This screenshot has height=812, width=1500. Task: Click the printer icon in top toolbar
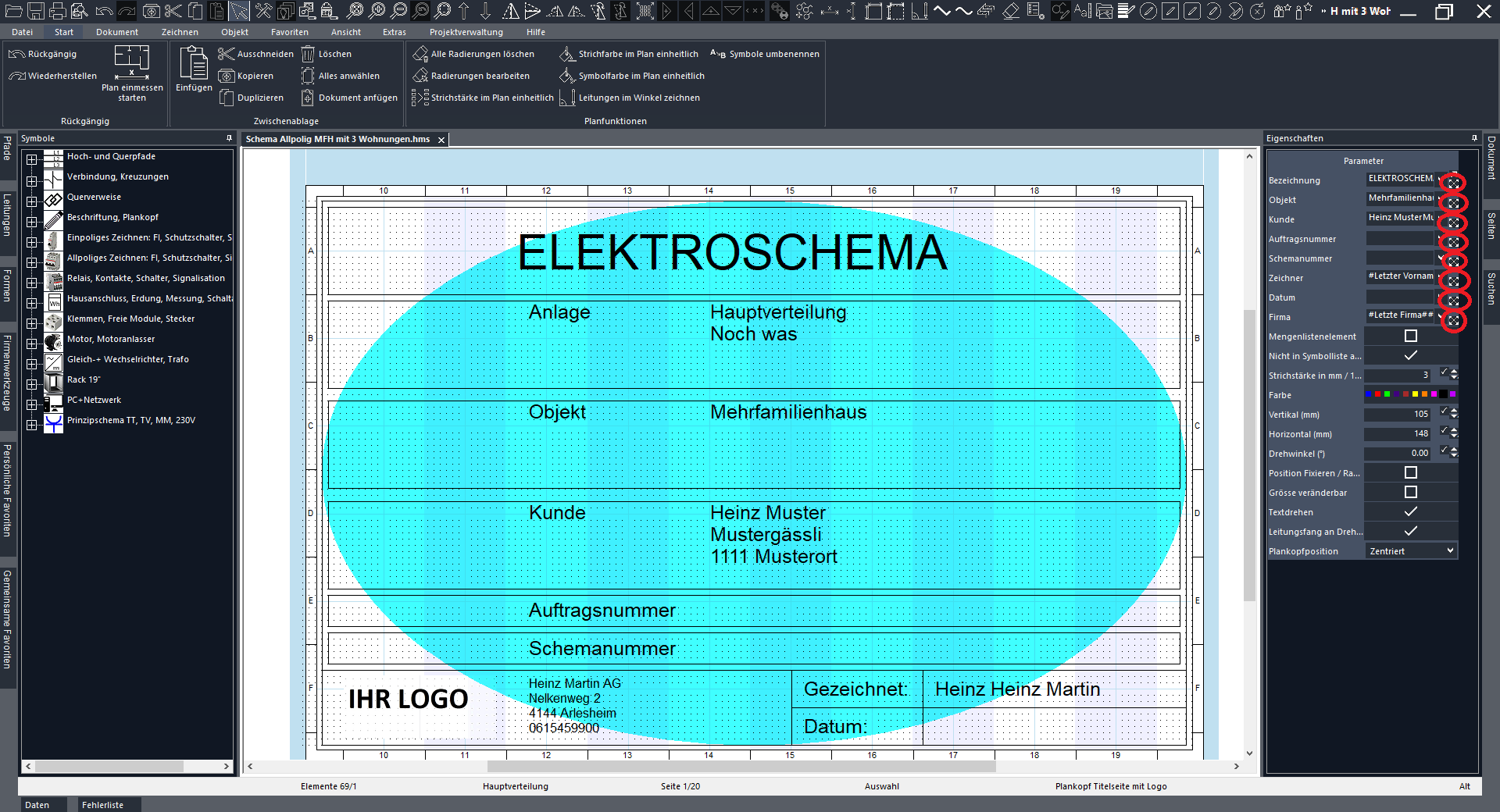[x=58, y=11]
